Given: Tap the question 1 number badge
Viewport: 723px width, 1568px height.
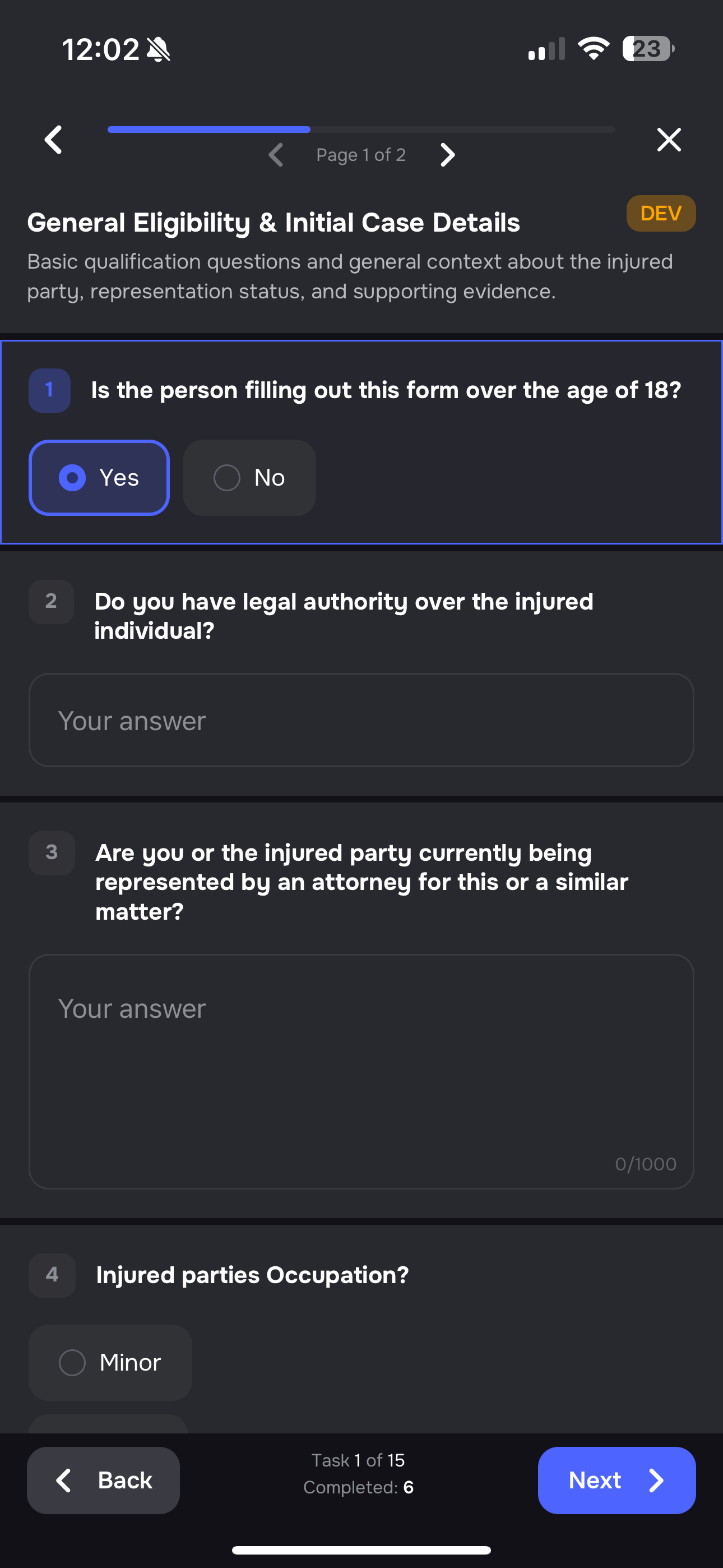Looking at the screenshot, I should coord(49,390).
